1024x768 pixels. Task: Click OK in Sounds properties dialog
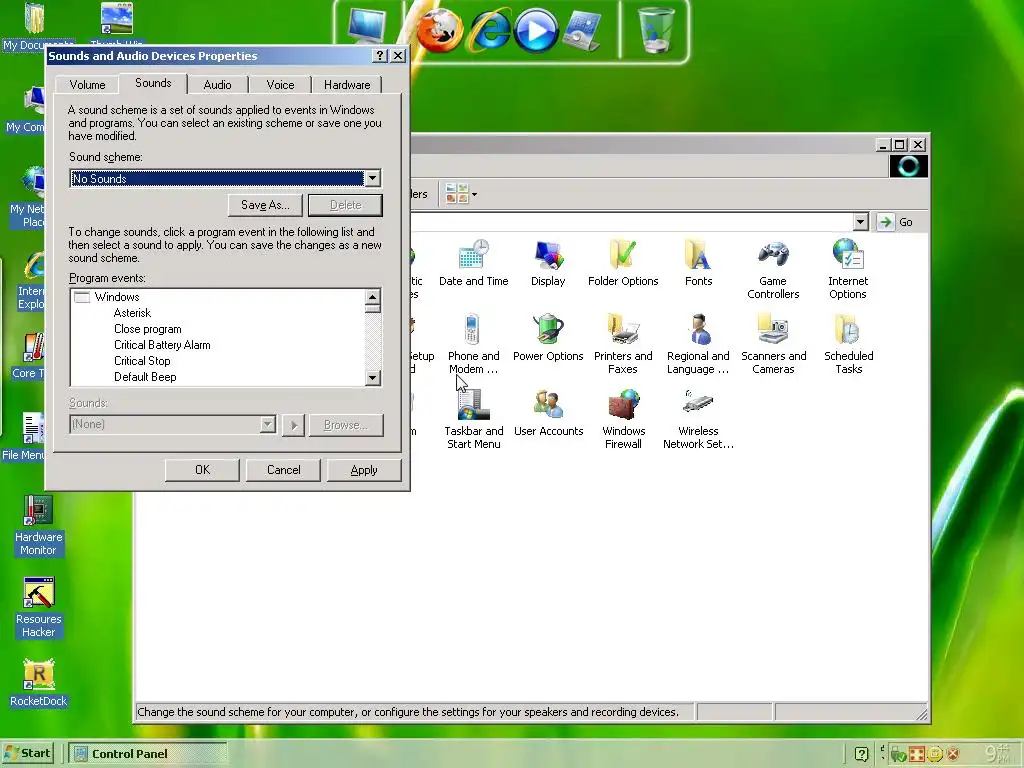tap(202, 470)
